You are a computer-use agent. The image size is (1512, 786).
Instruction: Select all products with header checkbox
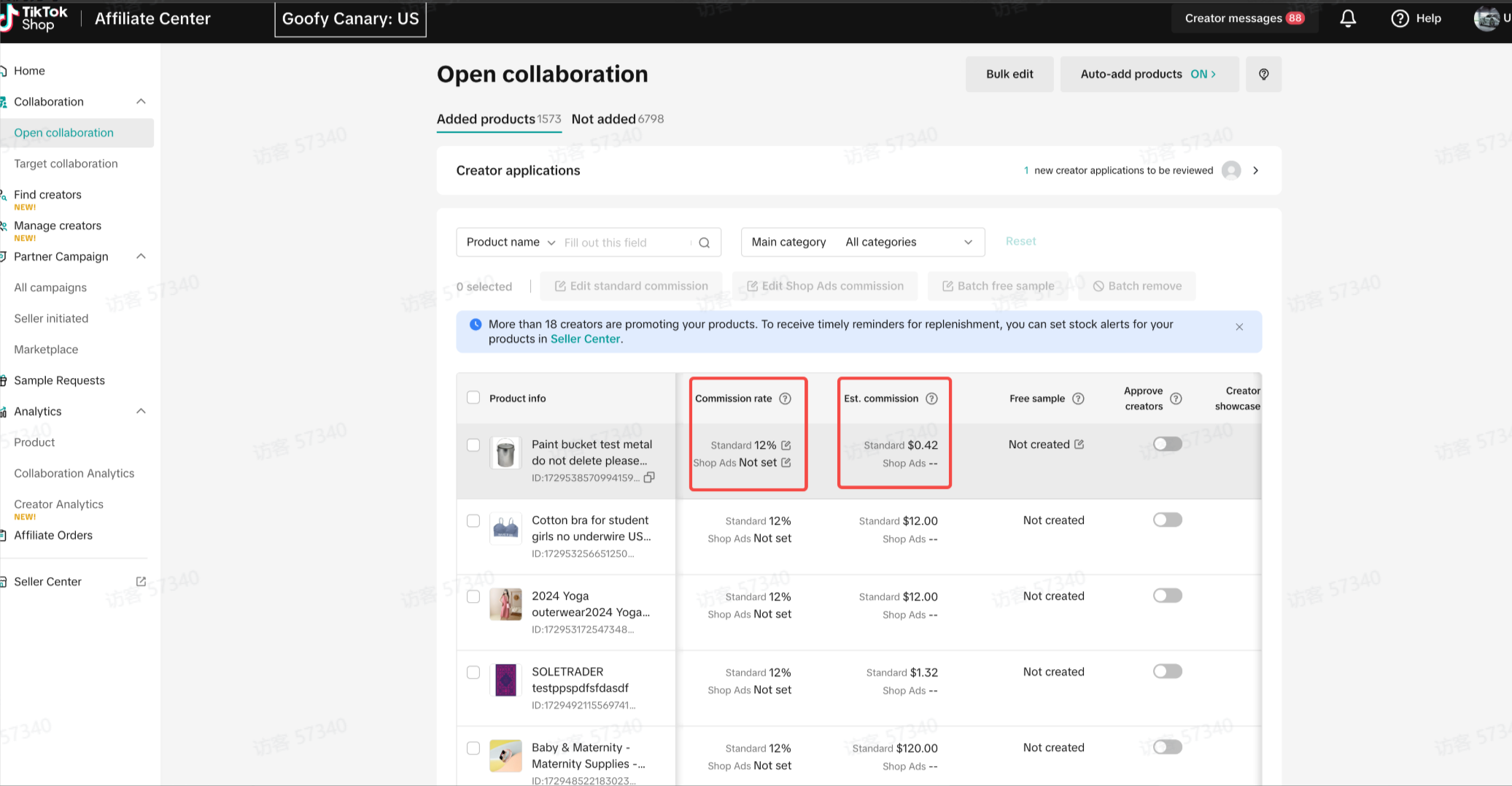pyautogui.click(x=473, y=398)
